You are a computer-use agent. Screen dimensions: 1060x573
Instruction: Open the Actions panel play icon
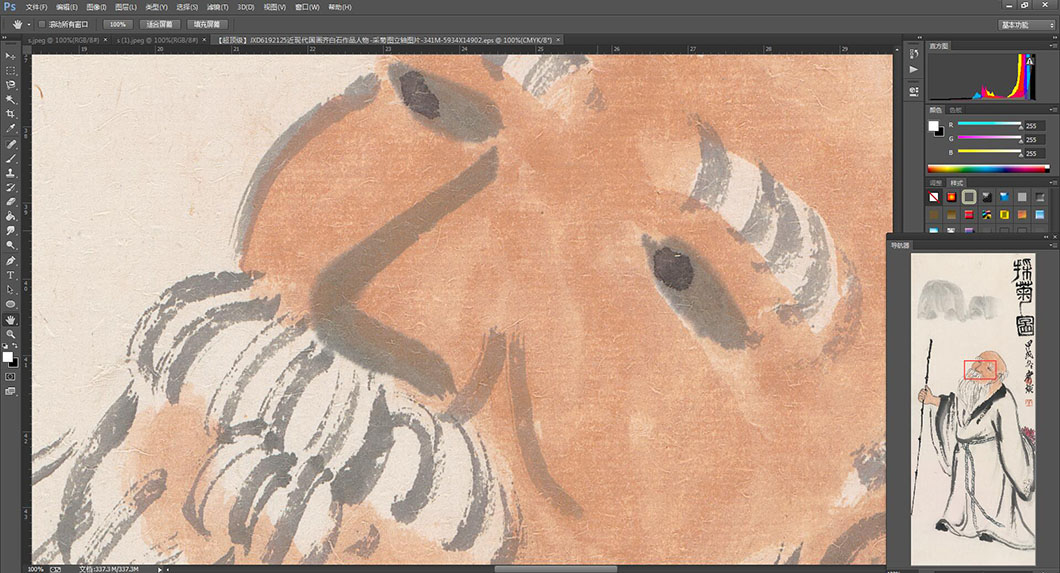pos(914,70)
